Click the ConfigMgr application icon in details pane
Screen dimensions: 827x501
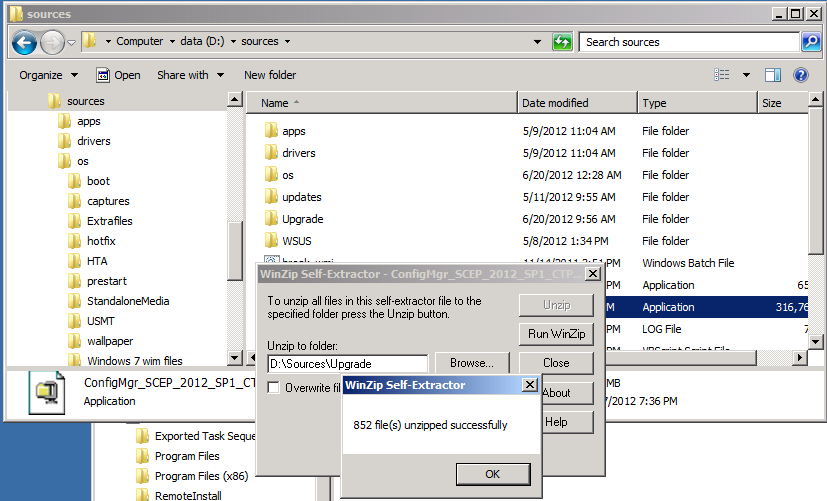(x=47, y=393)
